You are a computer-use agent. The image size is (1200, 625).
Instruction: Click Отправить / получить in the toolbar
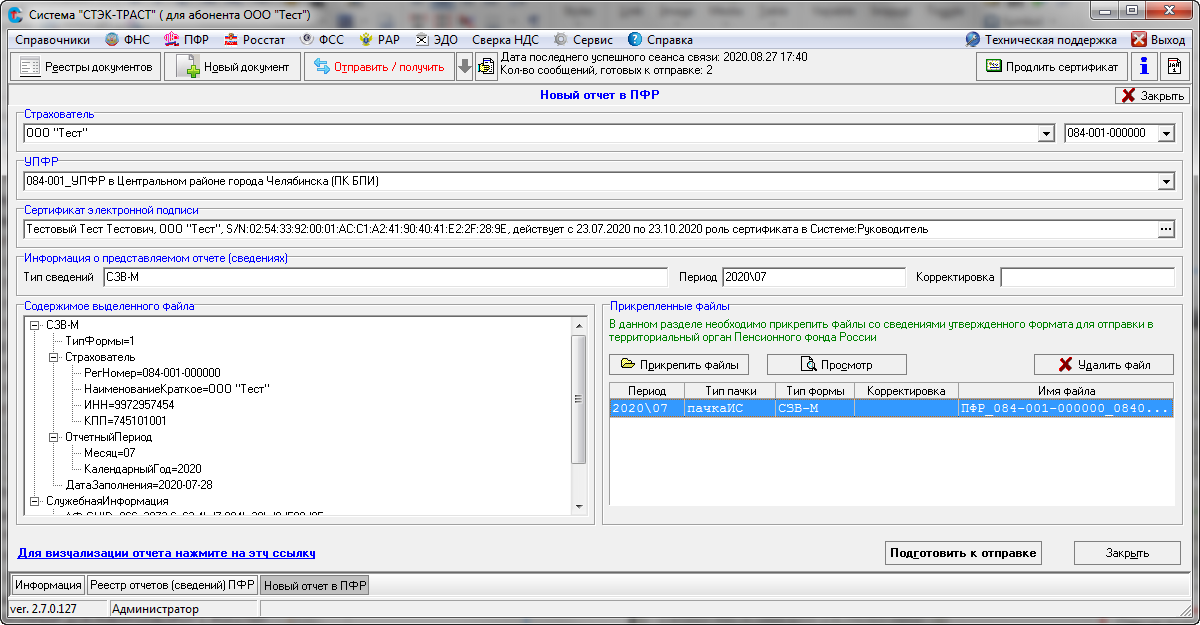pyautogui.click(x=379, y=67)
